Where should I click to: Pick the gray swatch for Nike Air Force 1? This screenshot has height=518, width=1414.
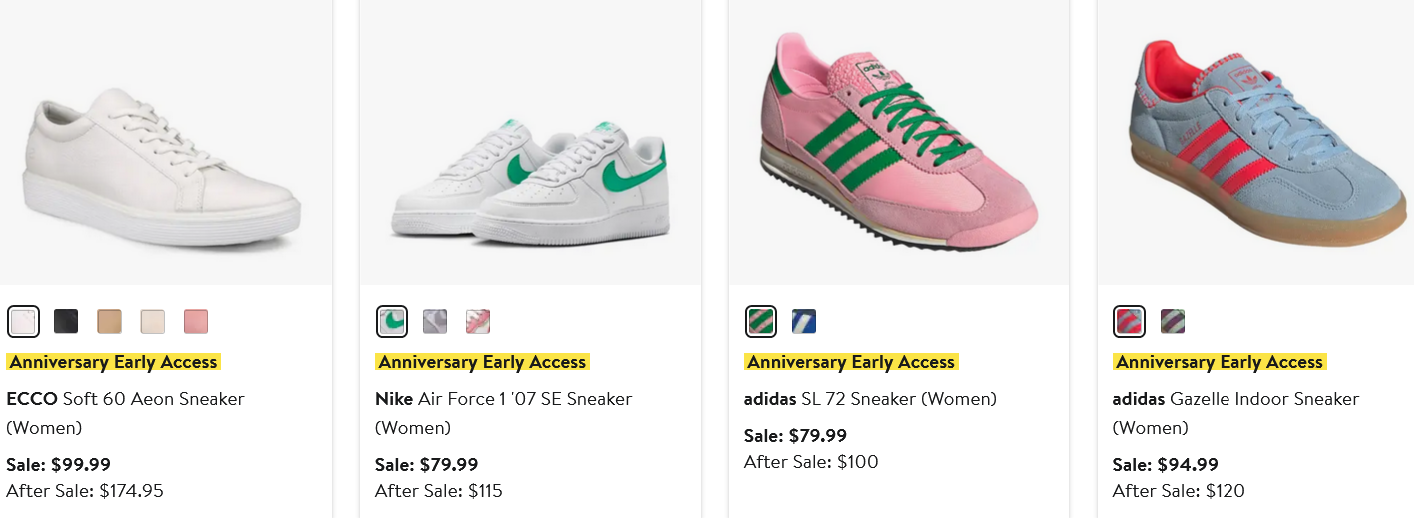435,321
